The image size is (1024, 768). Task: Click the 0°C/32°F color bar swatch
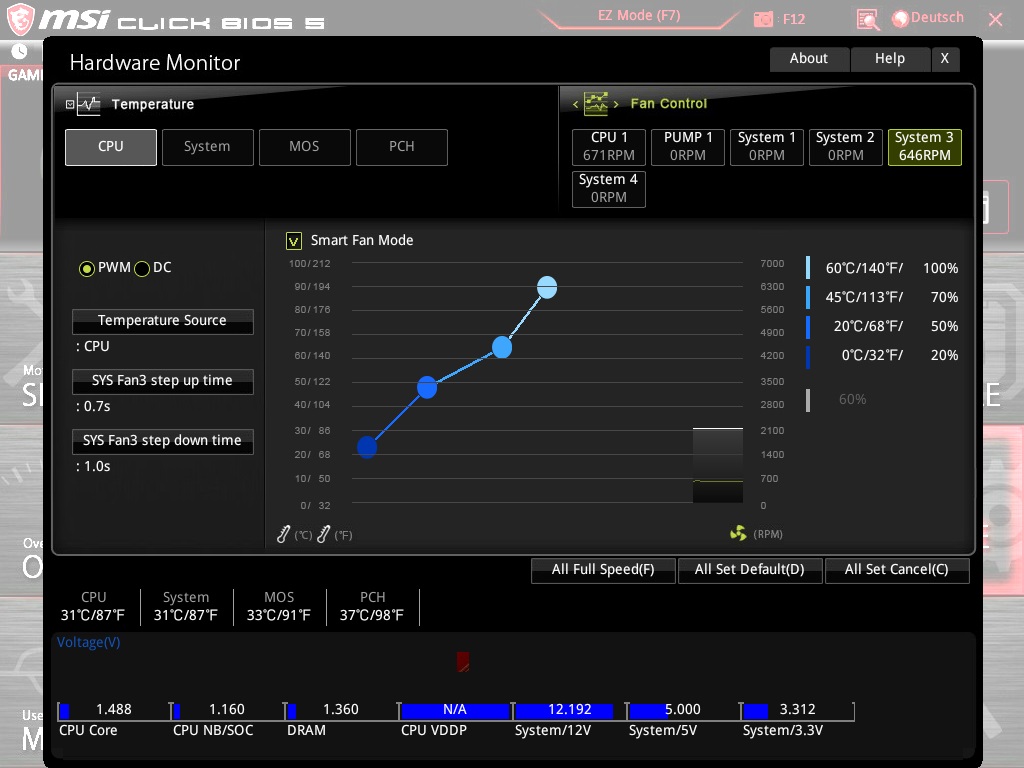808,357
